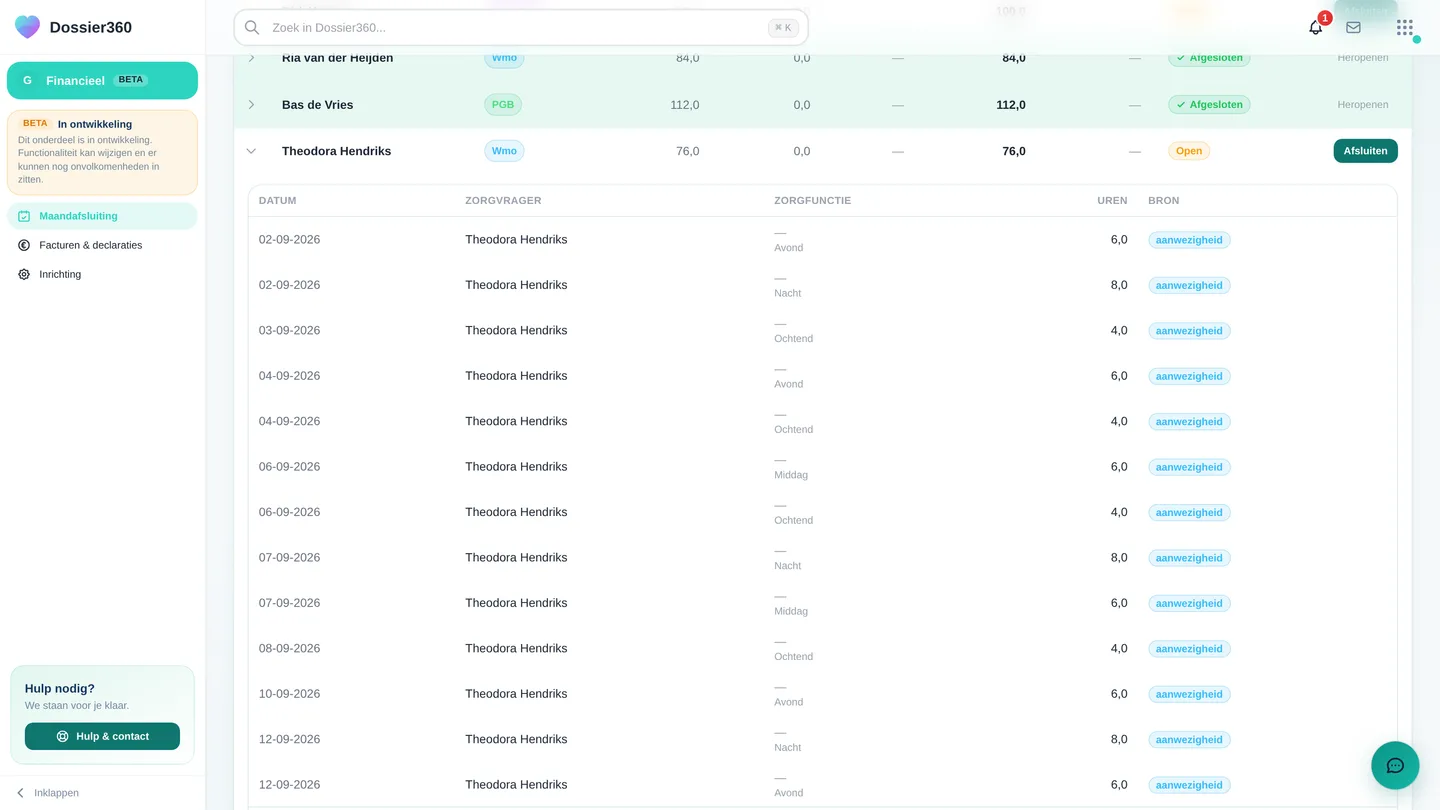
Task: Sort by the Datum column header
Action: point(277,200)
